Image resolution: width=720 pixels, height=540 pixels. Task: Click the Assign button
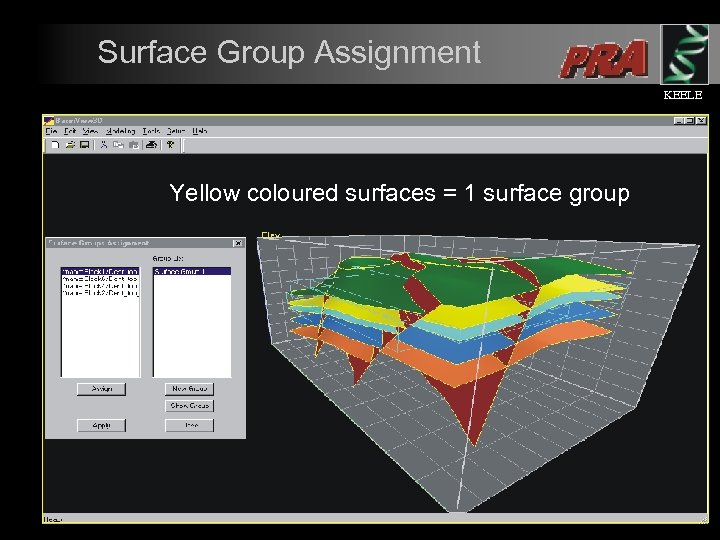pos(101,389)
